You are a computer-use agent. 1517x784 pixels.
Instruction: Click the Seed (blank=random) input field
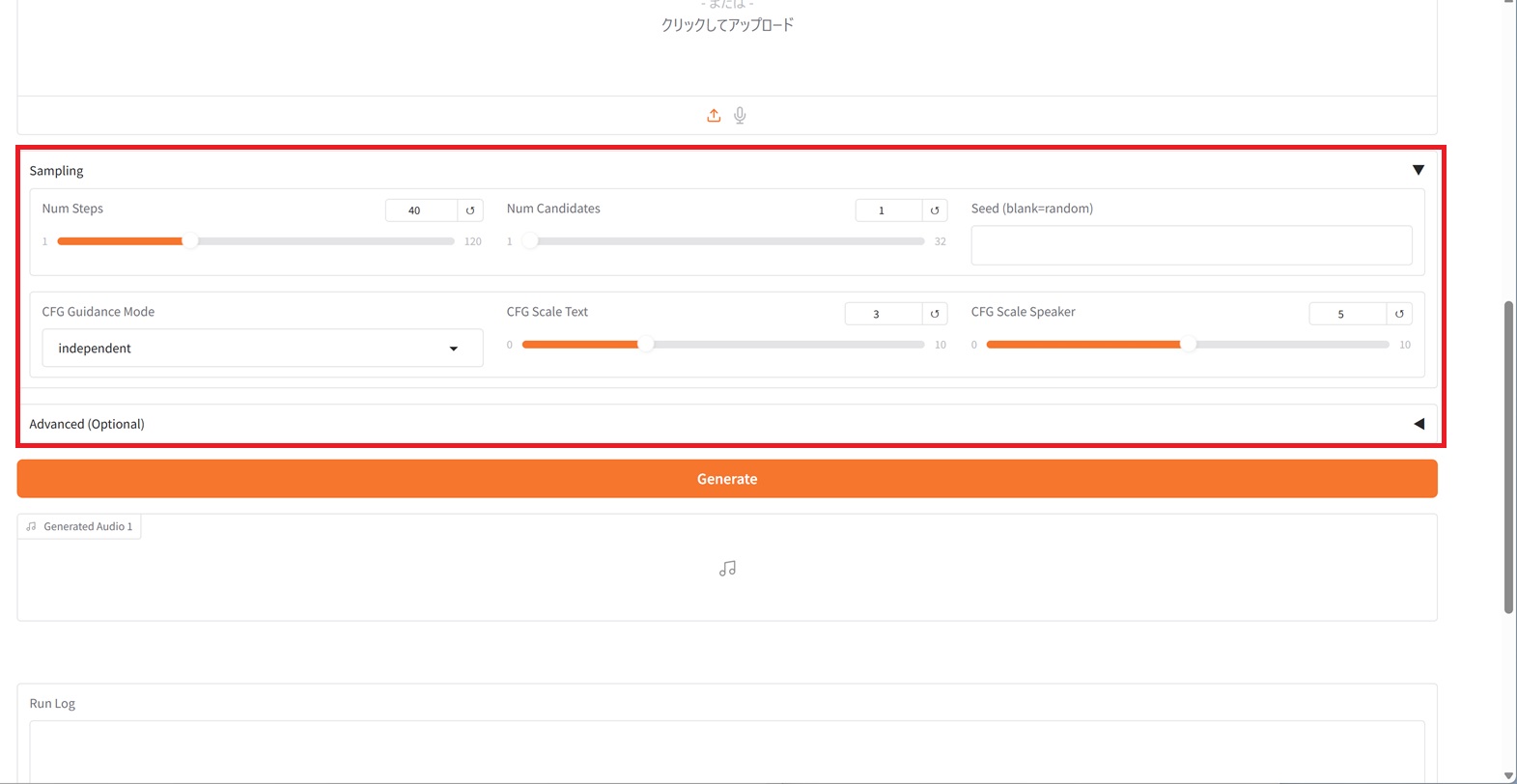[x=1191, y=245]
